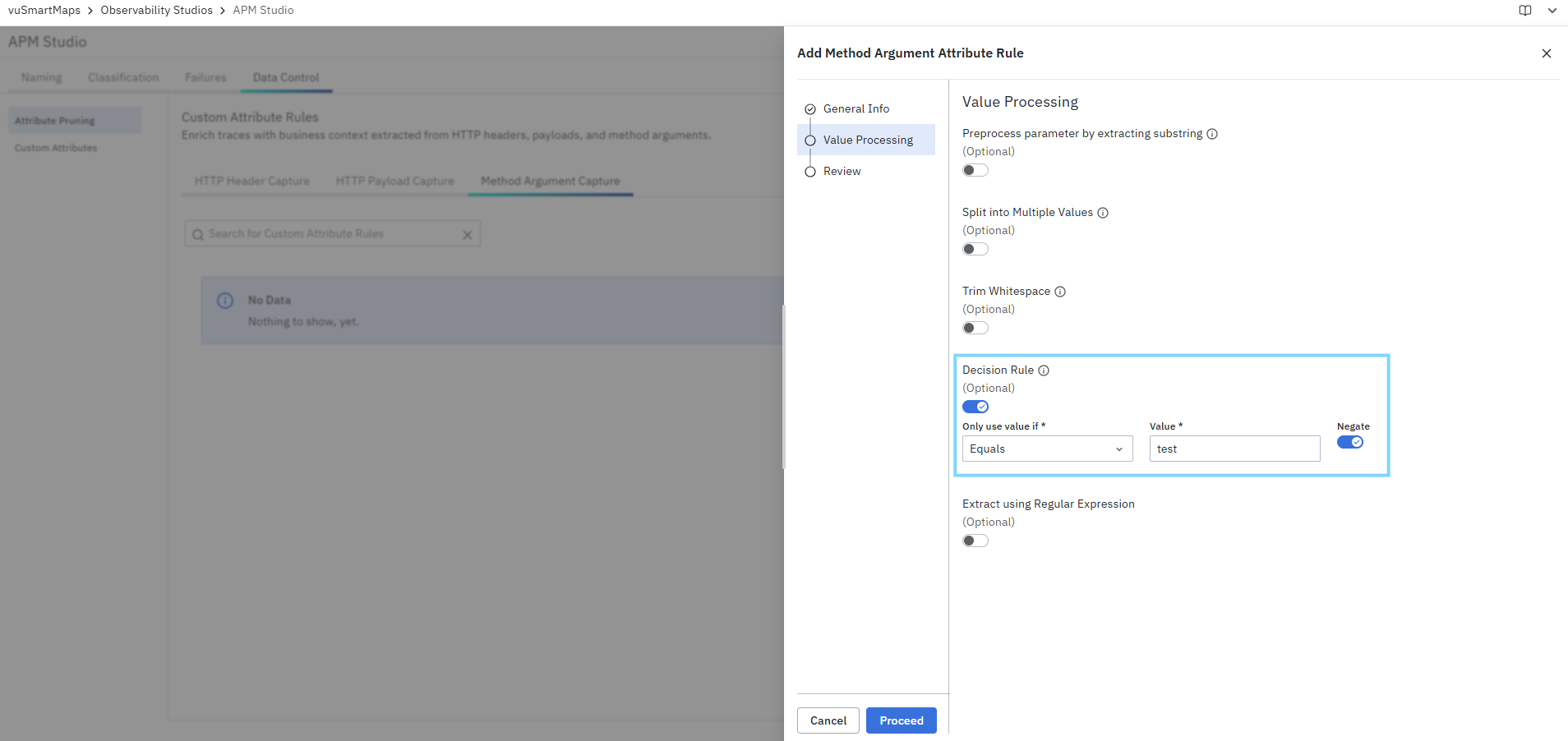The image size is (1568, 741).
Task: Click the Cancel button
Action: 828,720
